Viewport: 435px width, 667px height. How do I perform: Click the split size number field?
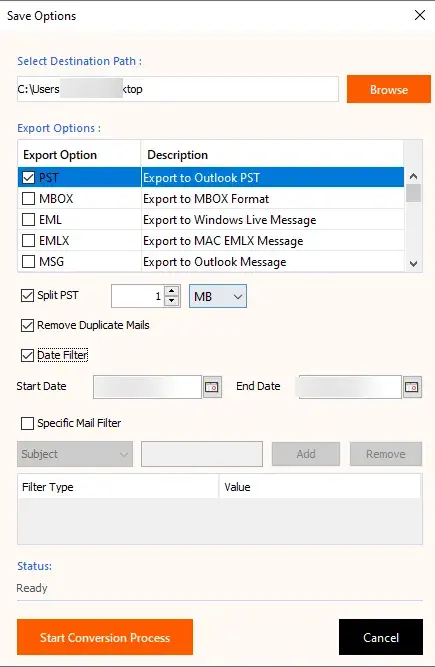point(138,296)
